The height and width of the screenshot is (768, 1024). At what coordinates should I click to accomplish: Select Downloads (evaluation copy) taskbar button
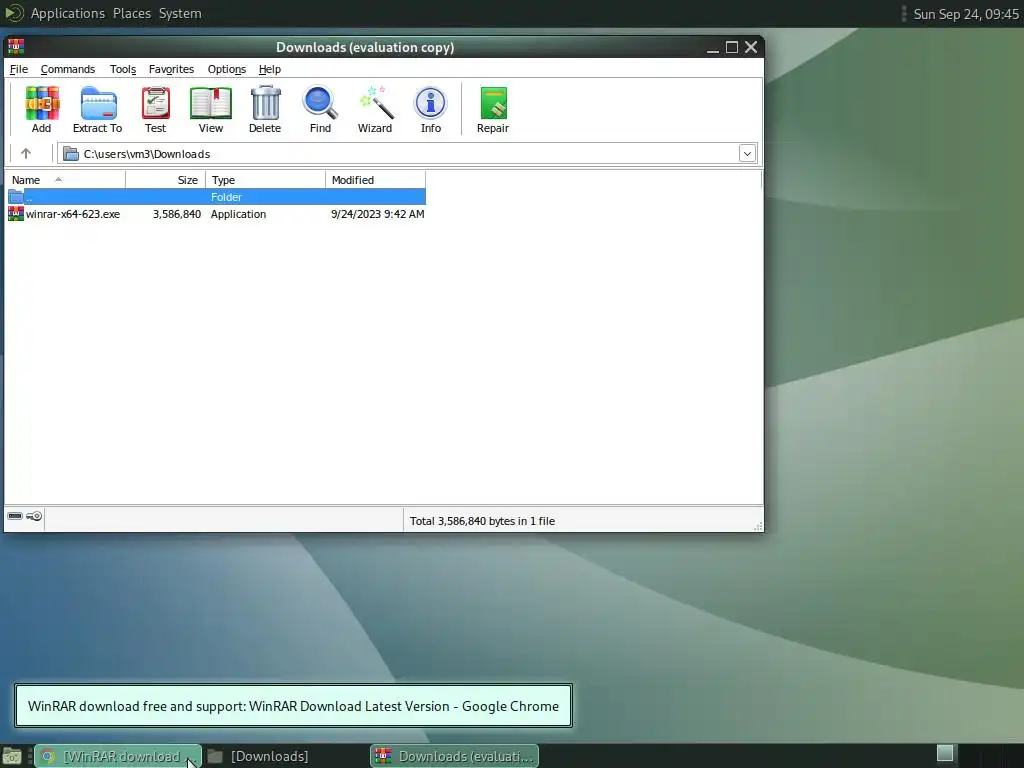[x=455, y=756]
